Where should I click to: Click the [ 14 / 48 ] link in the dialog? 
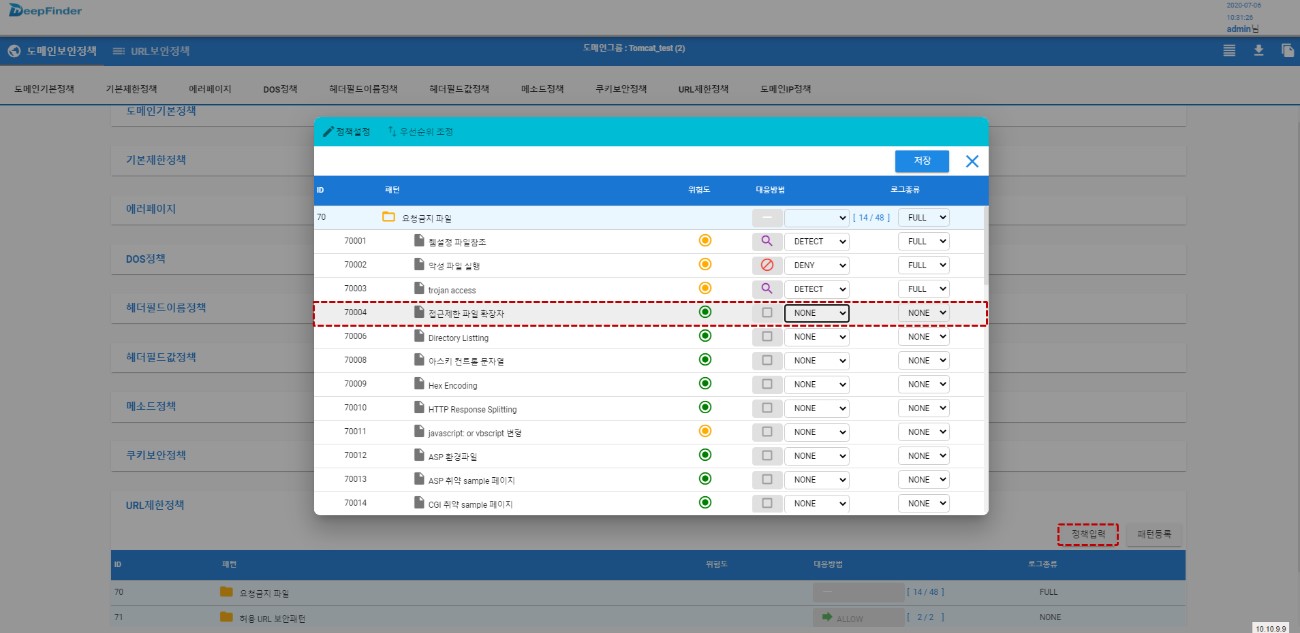(x=871, y=217)
